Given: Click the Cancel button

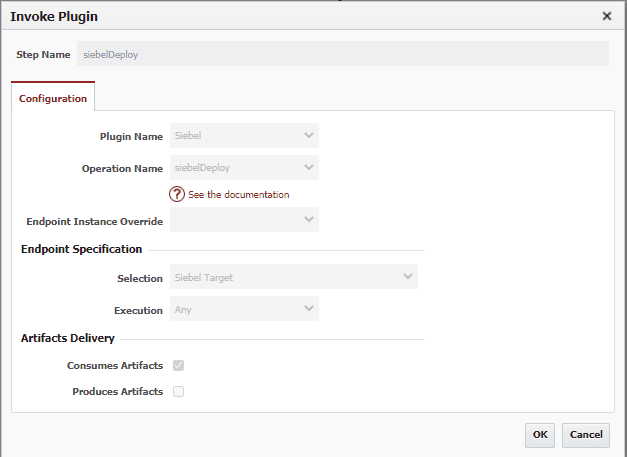Looking at the screenshot, I should (x=586, y=435).
